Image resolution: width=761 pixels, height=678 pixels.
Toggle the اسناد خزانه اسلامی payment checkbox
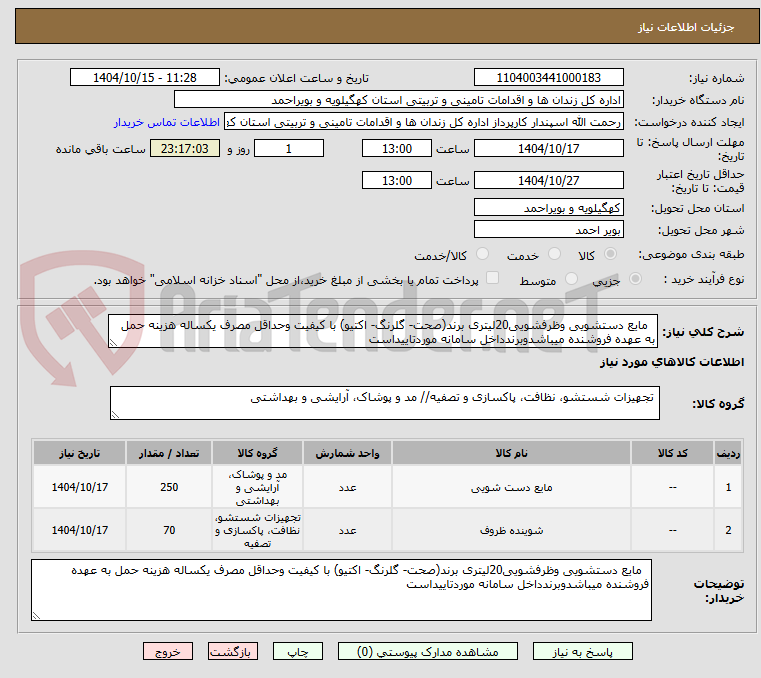(492, 278)
